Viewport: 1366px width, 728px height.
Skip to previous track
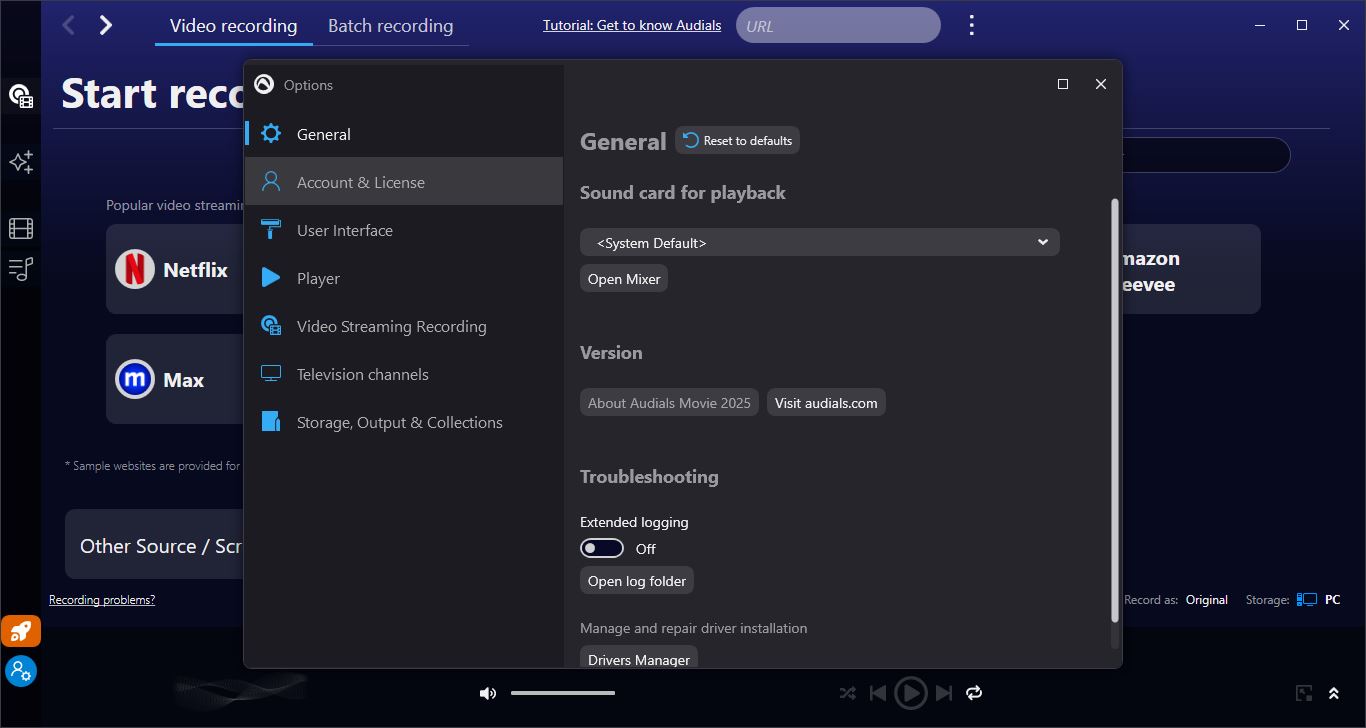[878, 693]
